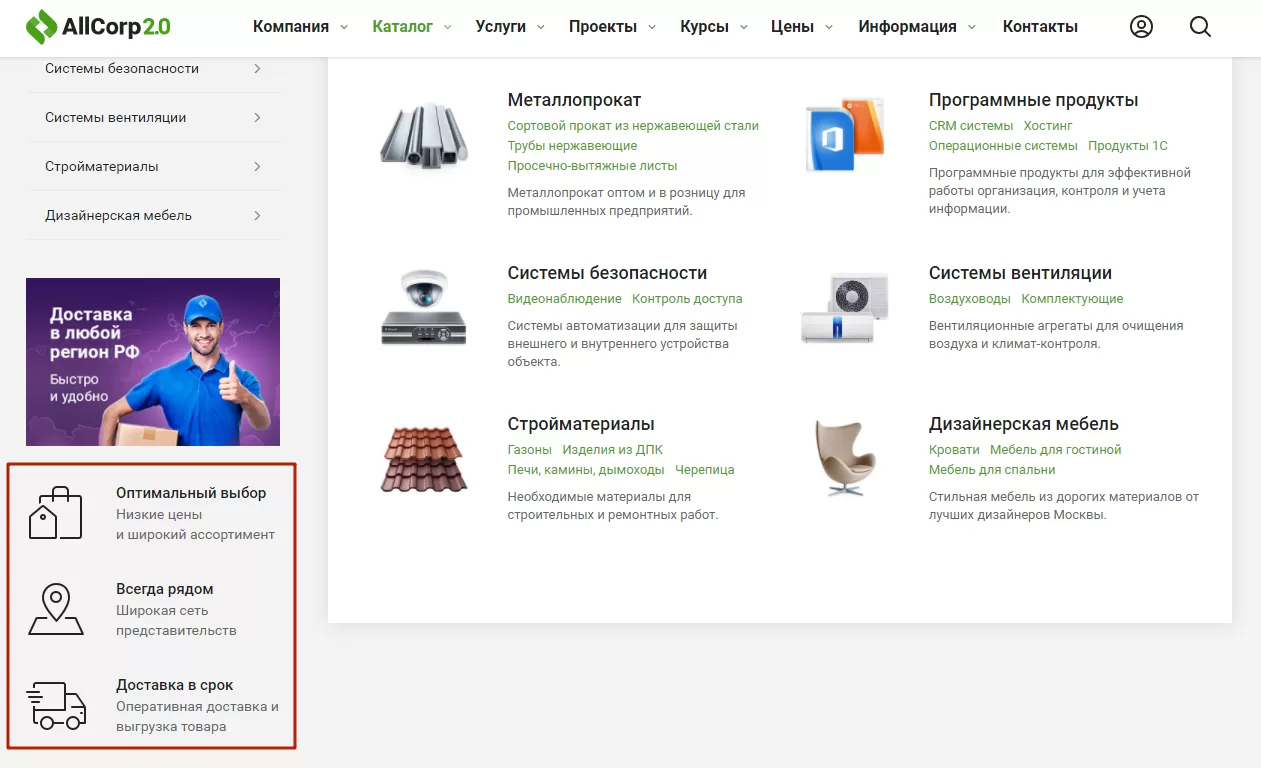This screenshot has width=1261, height=768.
Task: Go to the Контакты page
Action: pyautogui.click(x=1040, y=27)
